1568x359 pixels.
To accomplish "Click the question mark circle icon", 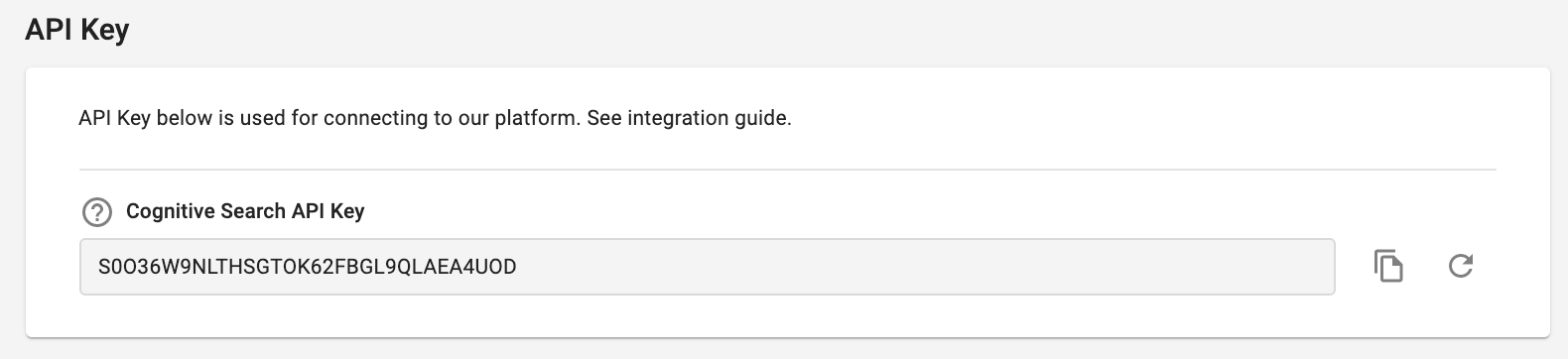I will [x=97, y=211].
